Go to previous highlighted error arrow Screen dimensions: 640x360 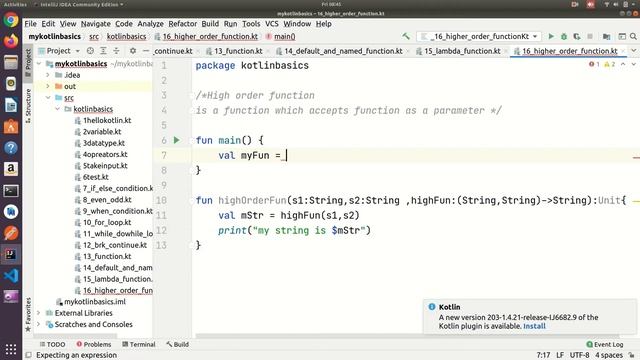(623, 64)
